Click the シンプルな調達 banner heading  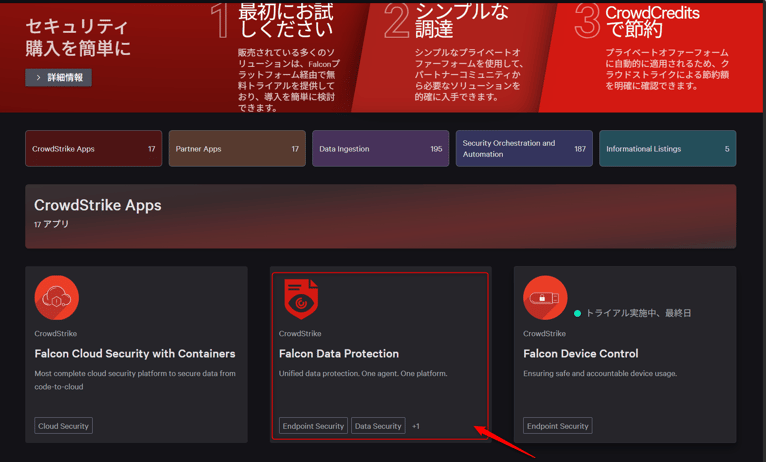[462, 21]
